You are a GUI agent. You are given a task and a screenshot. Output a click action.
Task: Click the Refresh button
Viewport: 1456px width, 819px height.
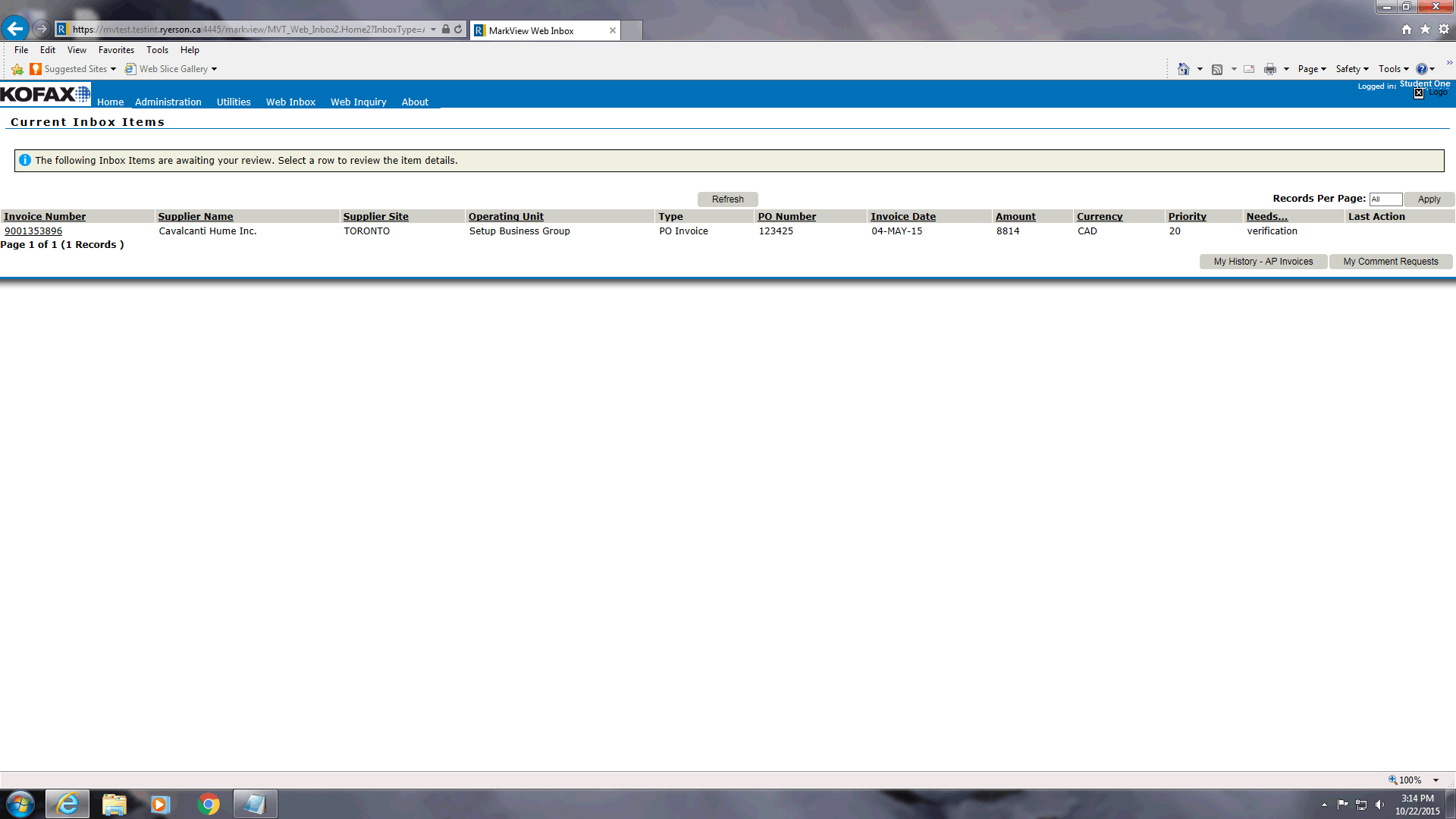pos(727,199)
